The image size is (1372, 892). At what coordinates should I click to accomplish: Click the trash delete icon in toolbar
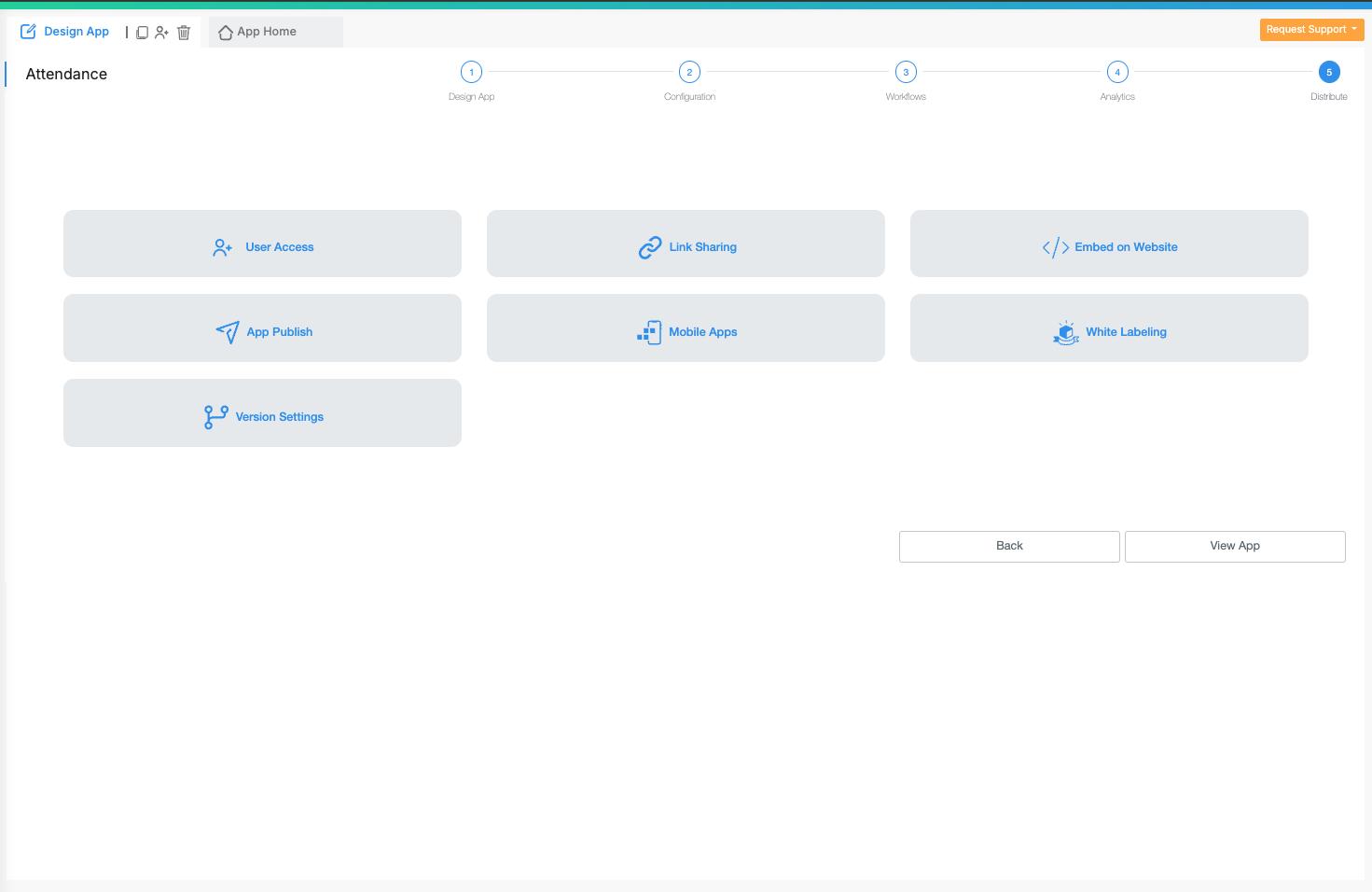[x=184, y=33]
